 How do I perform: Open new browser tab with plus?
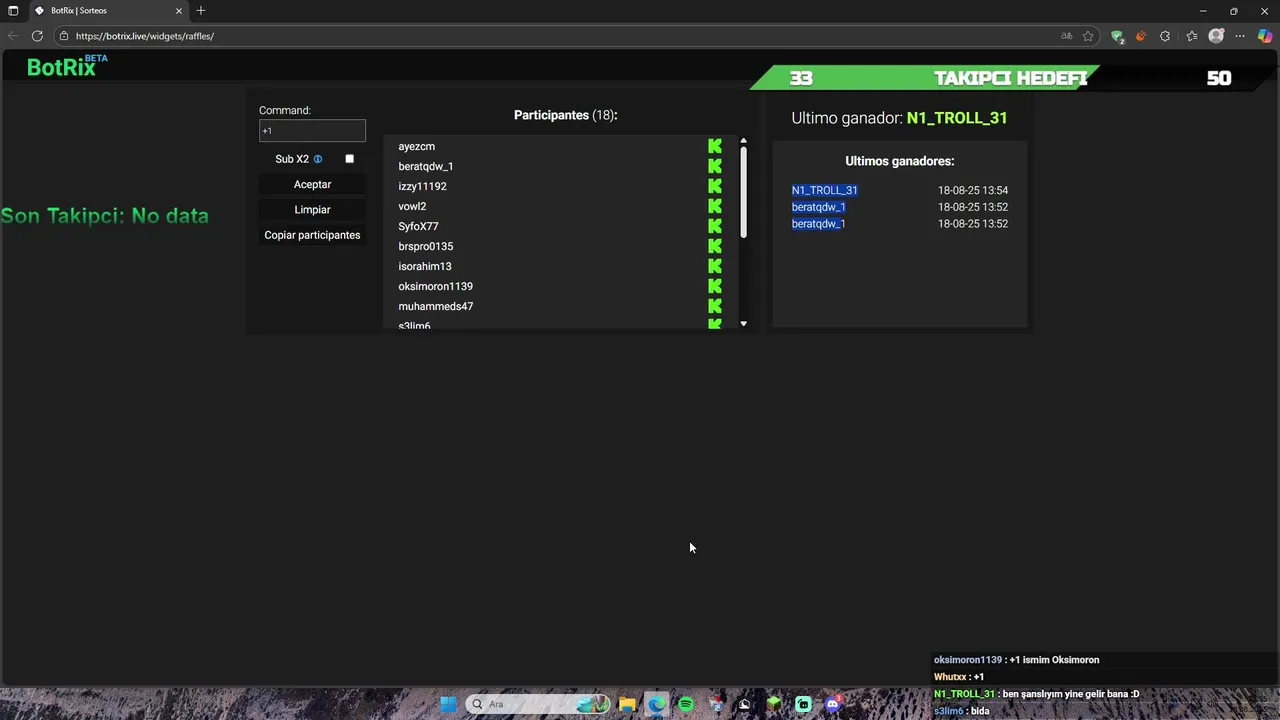[201, 10]
